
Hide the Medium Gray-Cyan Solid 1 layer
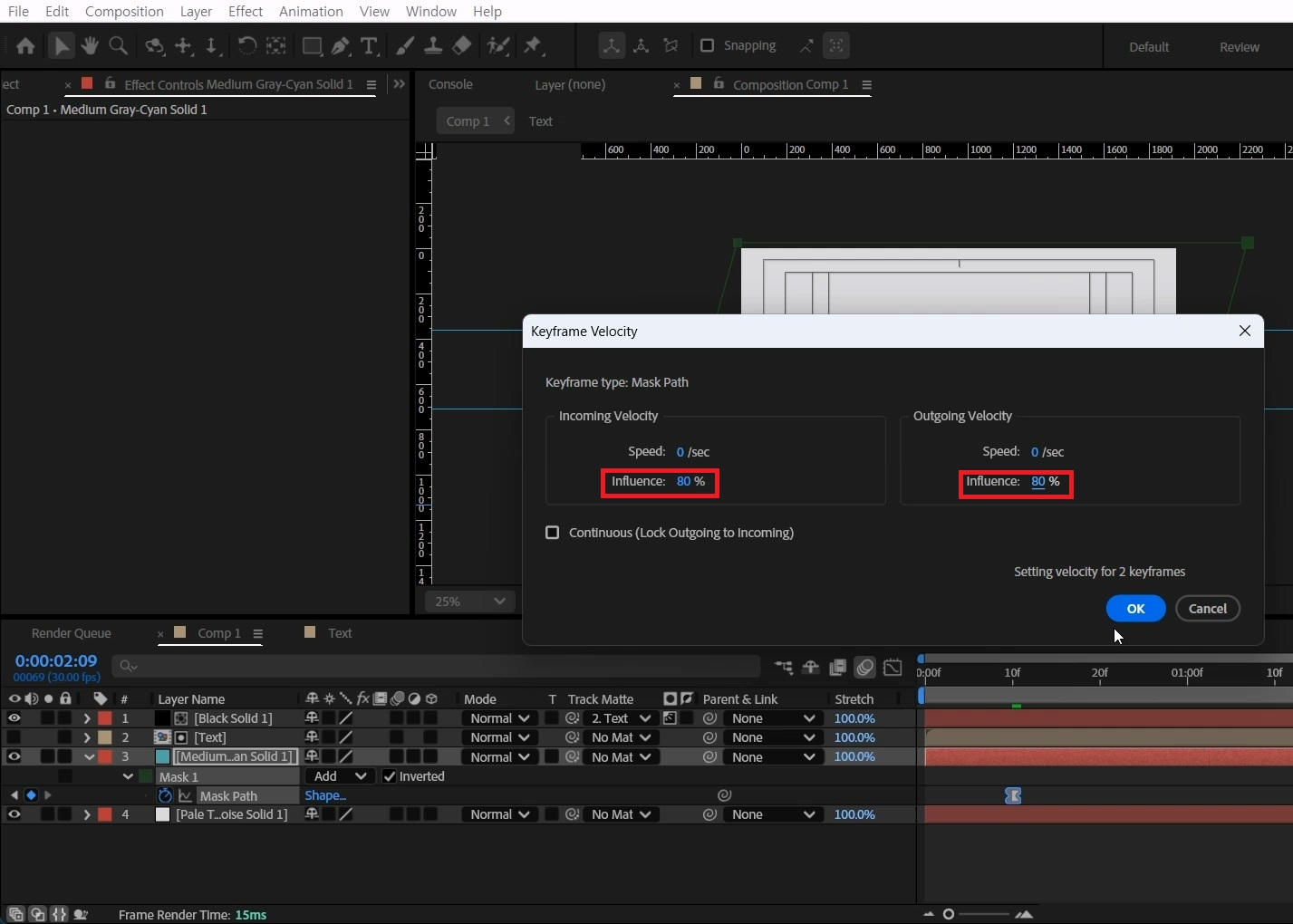tap(14, 756)
